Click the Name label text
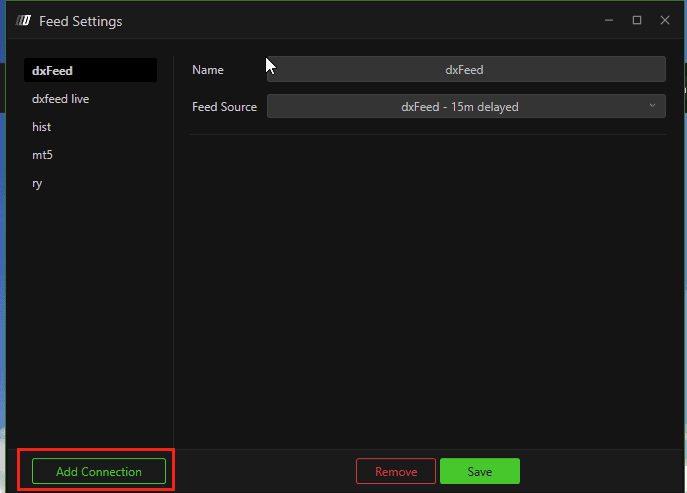The width and height of the screenshot is (687, 493). (x=208, y=70)
